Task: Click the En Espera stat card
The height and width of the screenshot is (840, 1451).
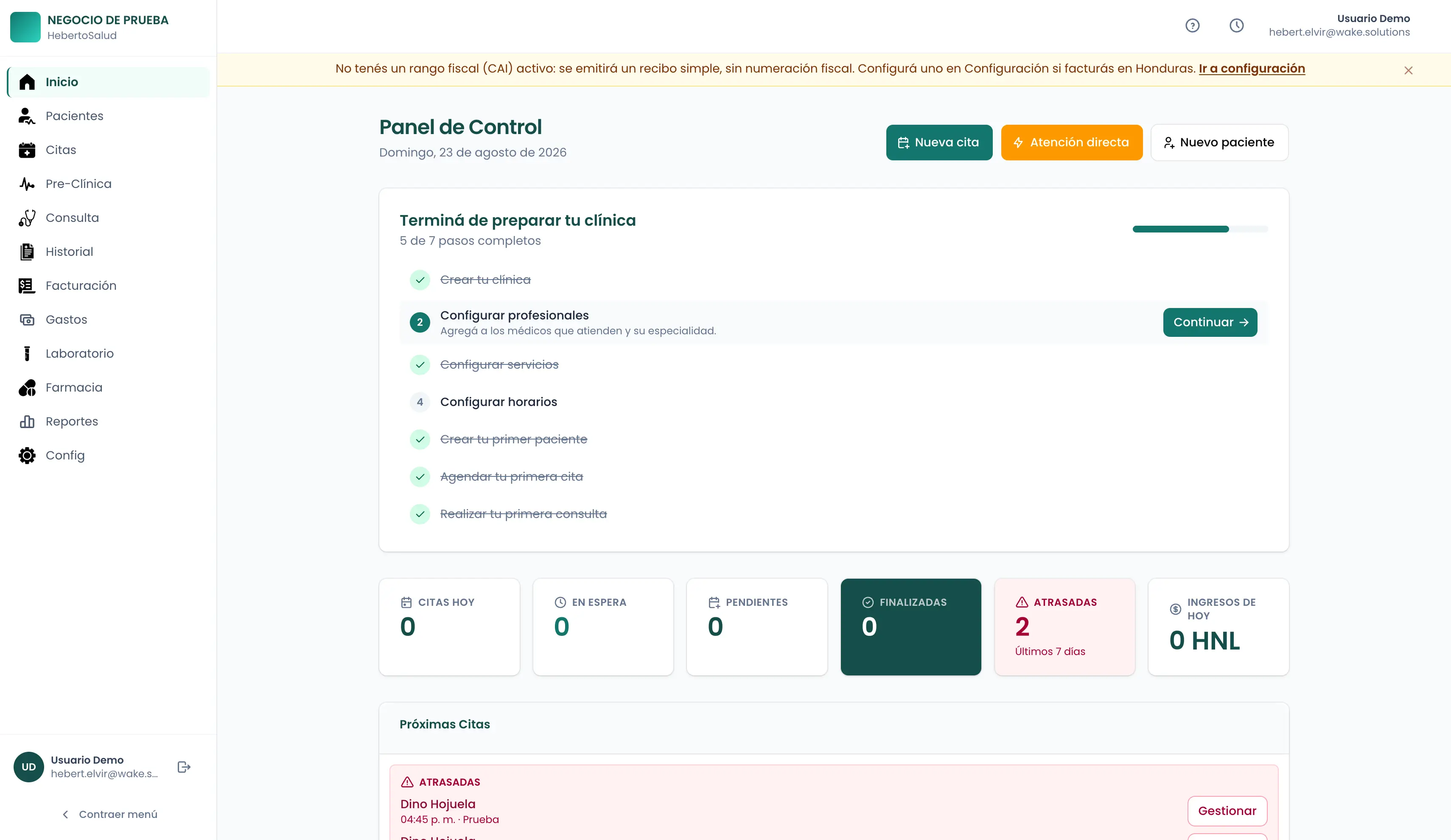Action: click(603, 627)
